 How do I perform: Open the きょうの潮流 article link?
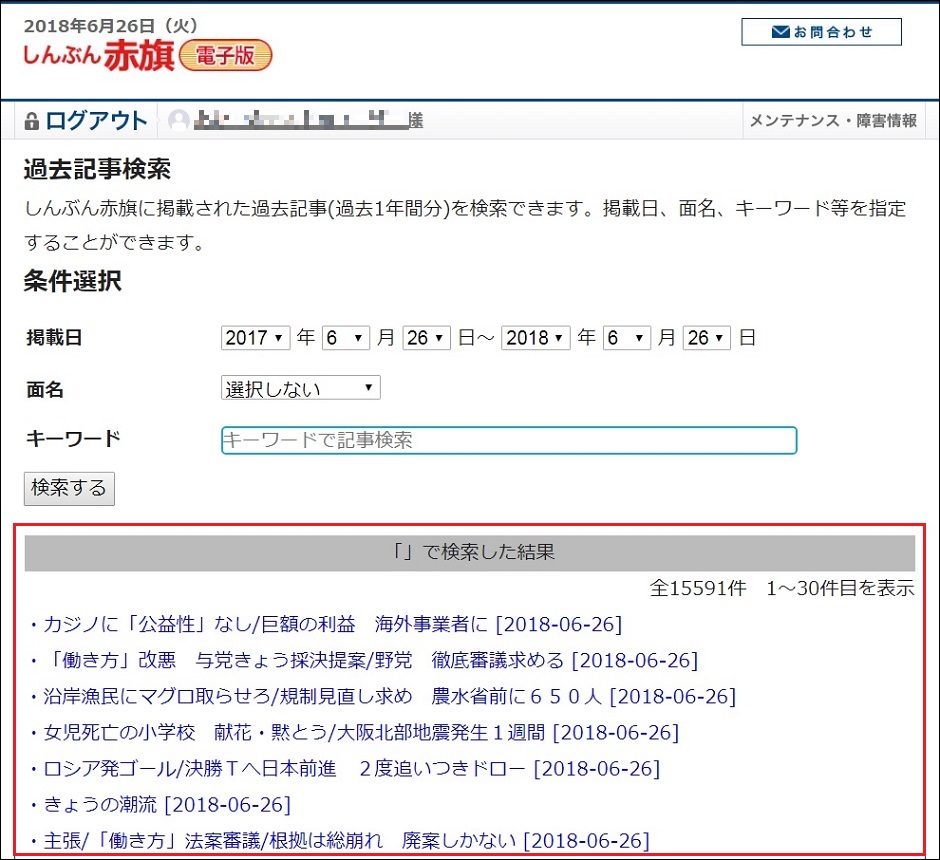[x=167, y=804]
